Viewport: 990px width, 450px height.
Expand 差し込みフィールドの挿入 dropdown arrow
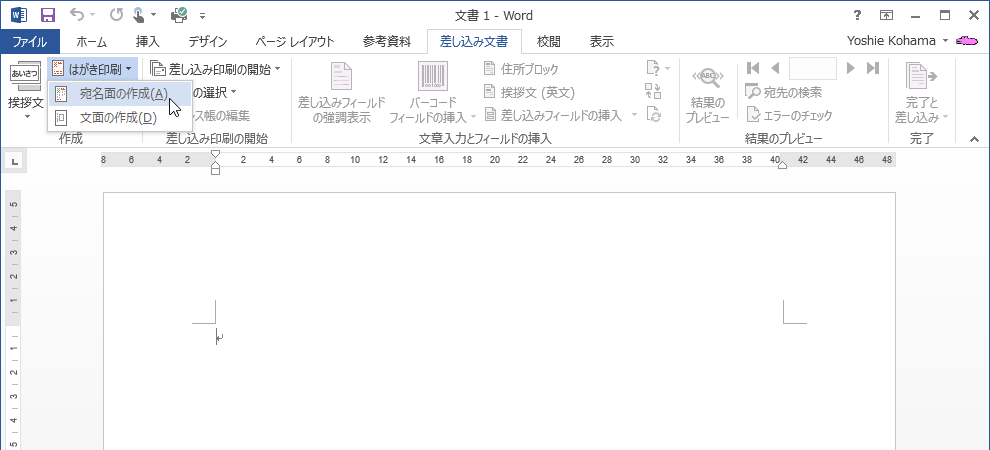634,115
